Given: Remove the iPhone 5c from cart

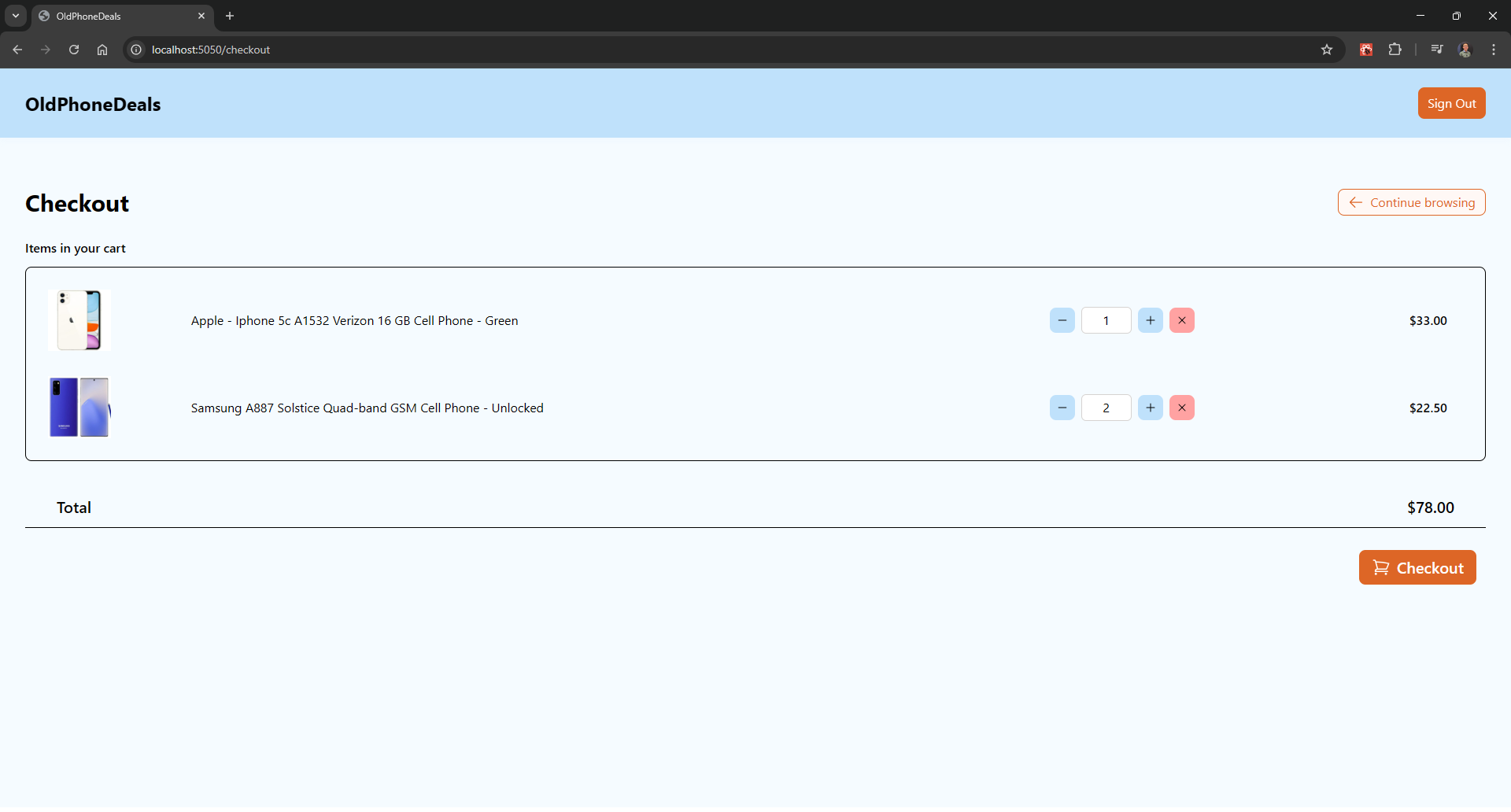Looking at the screenshot, I should pyautogui.click(x=1181, y=319).
